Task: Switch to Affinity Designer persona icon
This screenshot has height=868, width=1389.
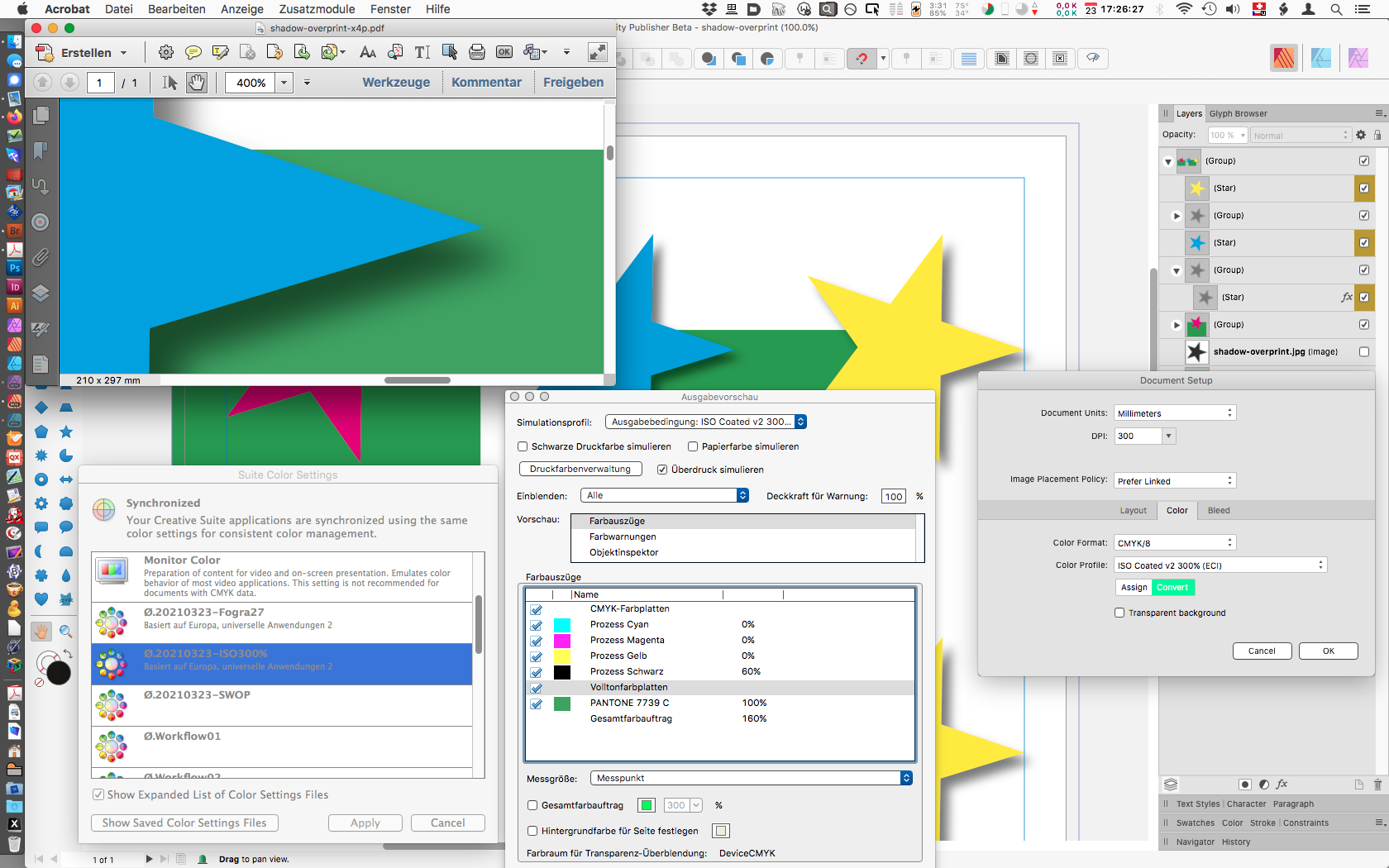Action: pyautogui.click(x=1321, y=58)
